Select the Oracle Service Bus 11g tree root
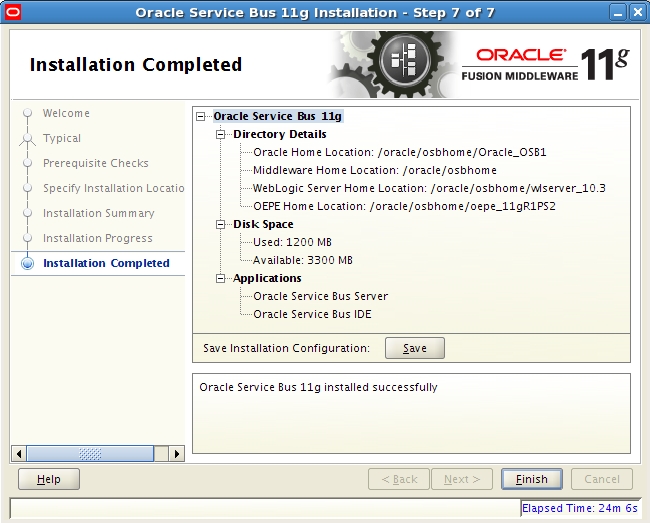Viewport: 650px width, 523px height. tap(277, 116)
